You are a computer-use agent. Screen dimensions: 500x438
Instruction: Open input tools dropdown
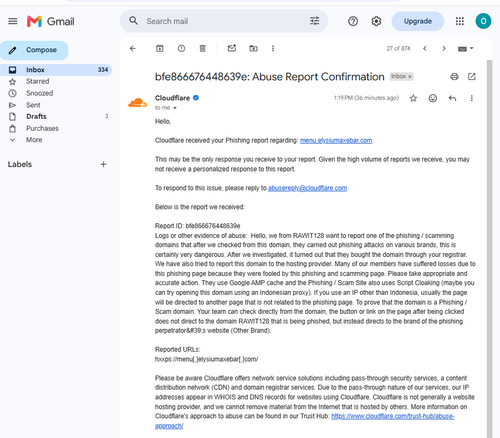(x=465, y=49)
